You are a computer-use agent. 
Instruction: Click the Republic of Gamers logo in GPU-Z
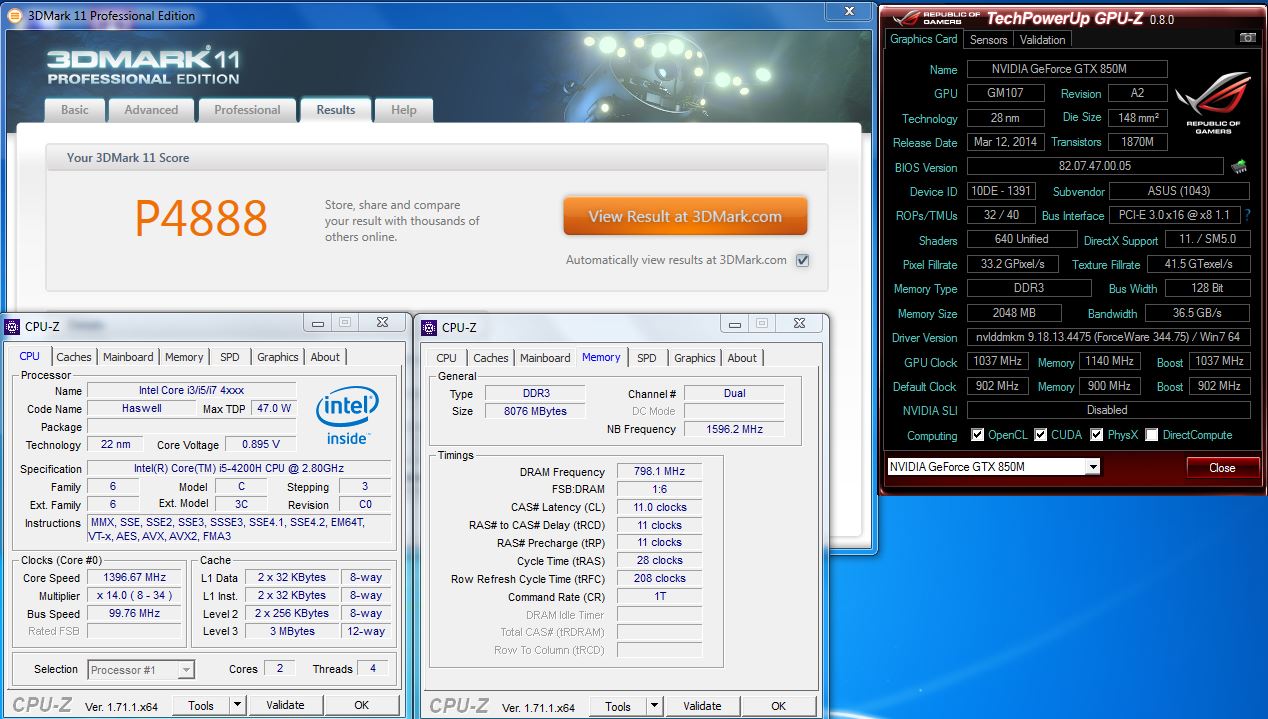[x=1212, y=103]
